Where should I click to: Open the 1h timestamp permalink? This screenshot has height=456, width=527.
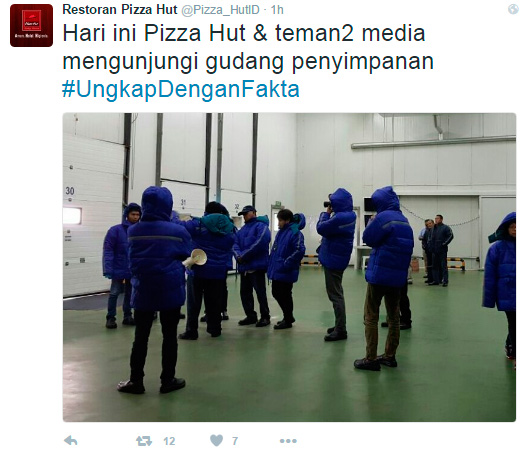click(x=277, y=10)
